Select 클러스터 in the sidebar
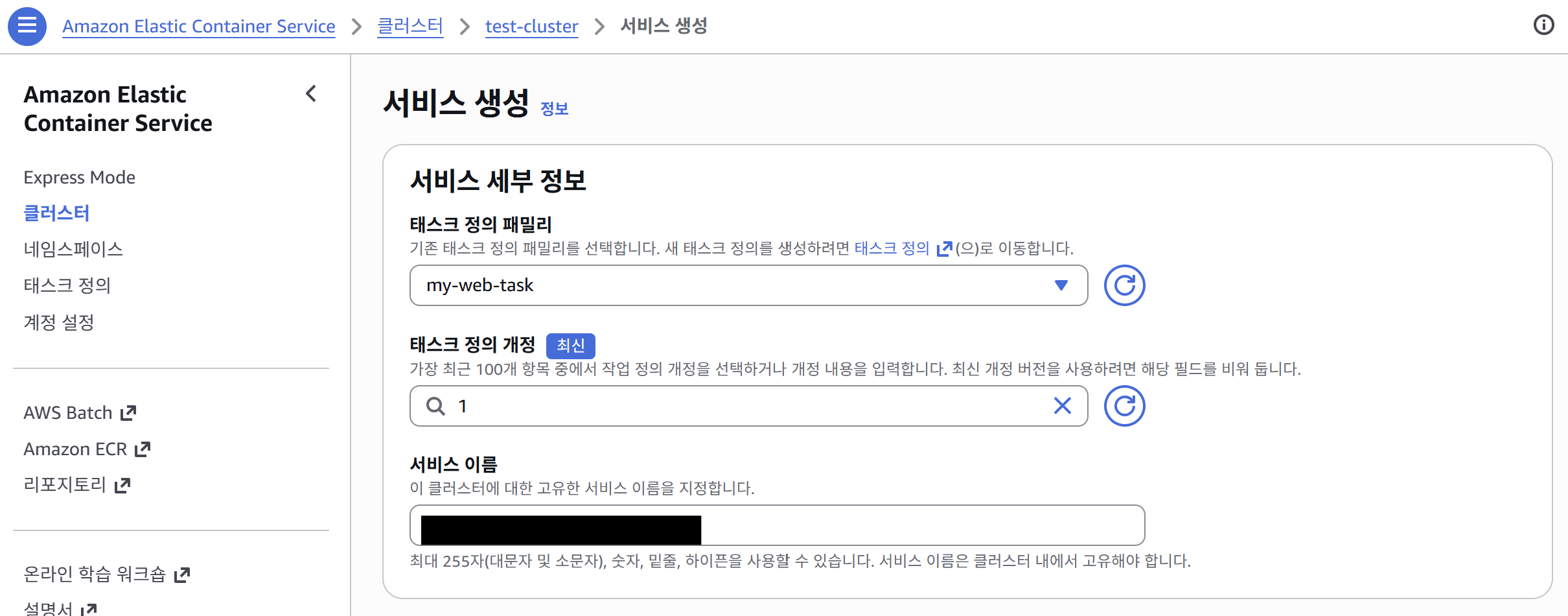Viewport: 1568px width, 616px height. click(x=56, y=213)
